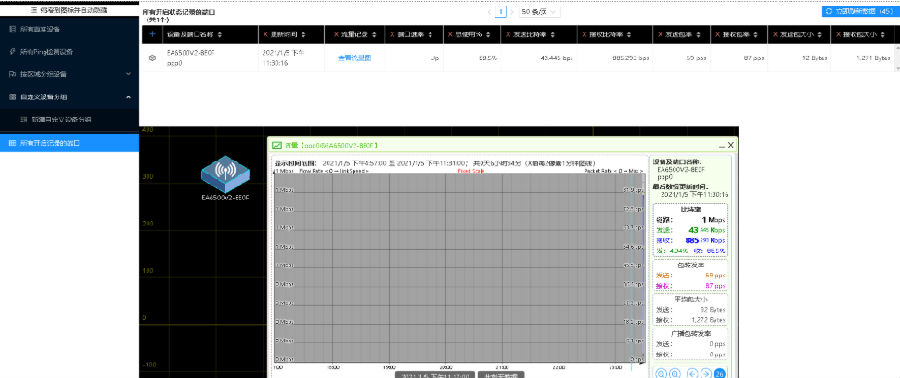Image resolution: width=900 pixels, height=378 pixels.
Task: Remove the 流量记录 column via red X
Action: 336,35
